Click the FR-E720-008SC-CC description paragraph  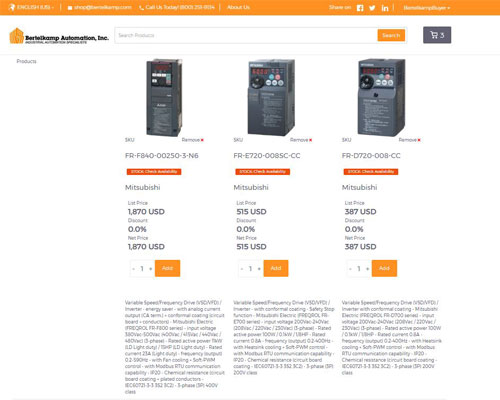(283, 338)
